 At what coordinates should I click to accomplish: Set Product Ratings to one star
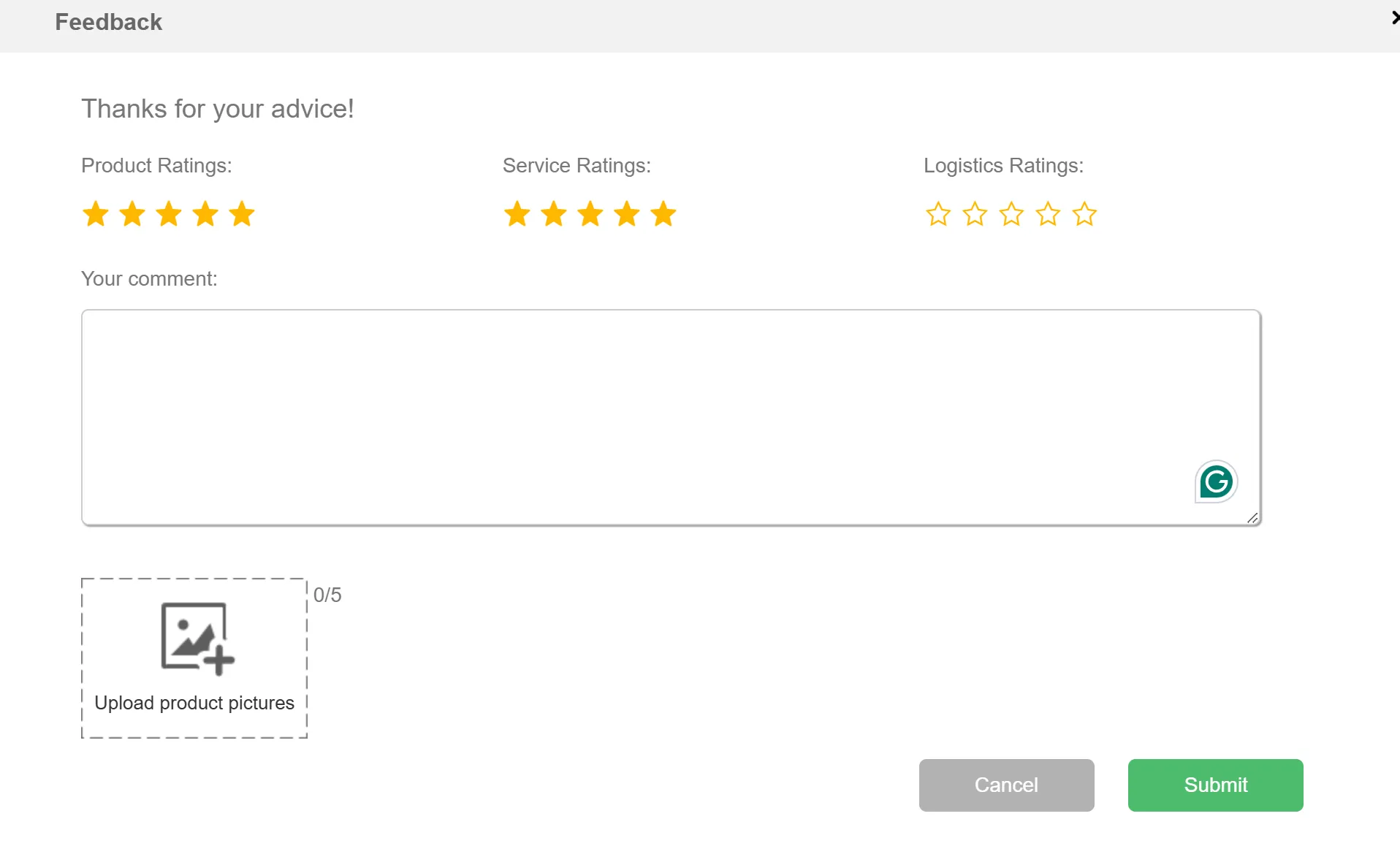(96, 215)
